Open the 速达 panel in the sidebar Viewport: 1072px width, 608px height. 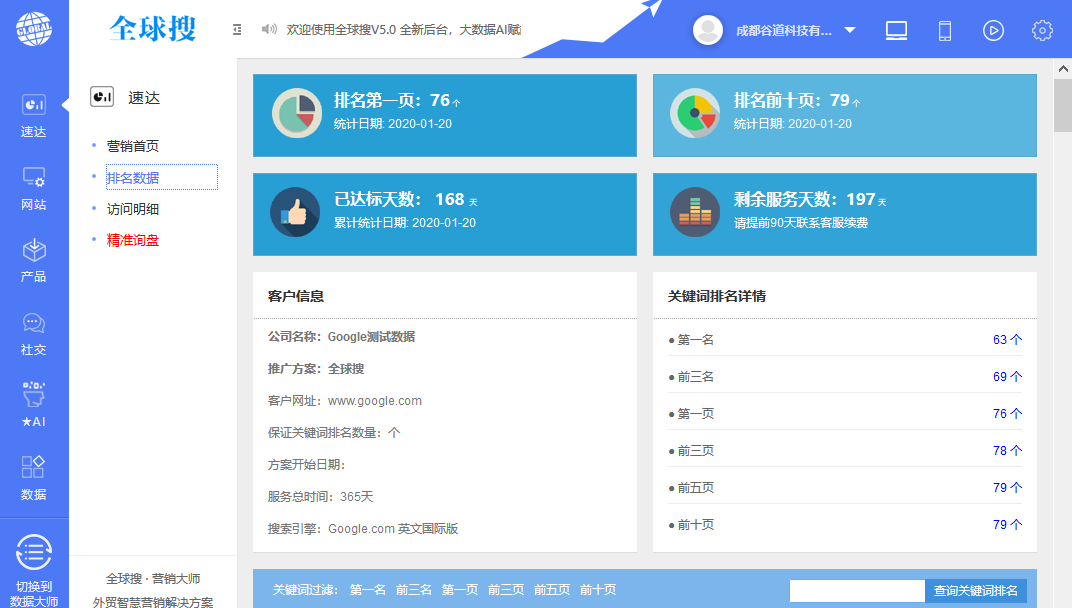coord(34,112)
